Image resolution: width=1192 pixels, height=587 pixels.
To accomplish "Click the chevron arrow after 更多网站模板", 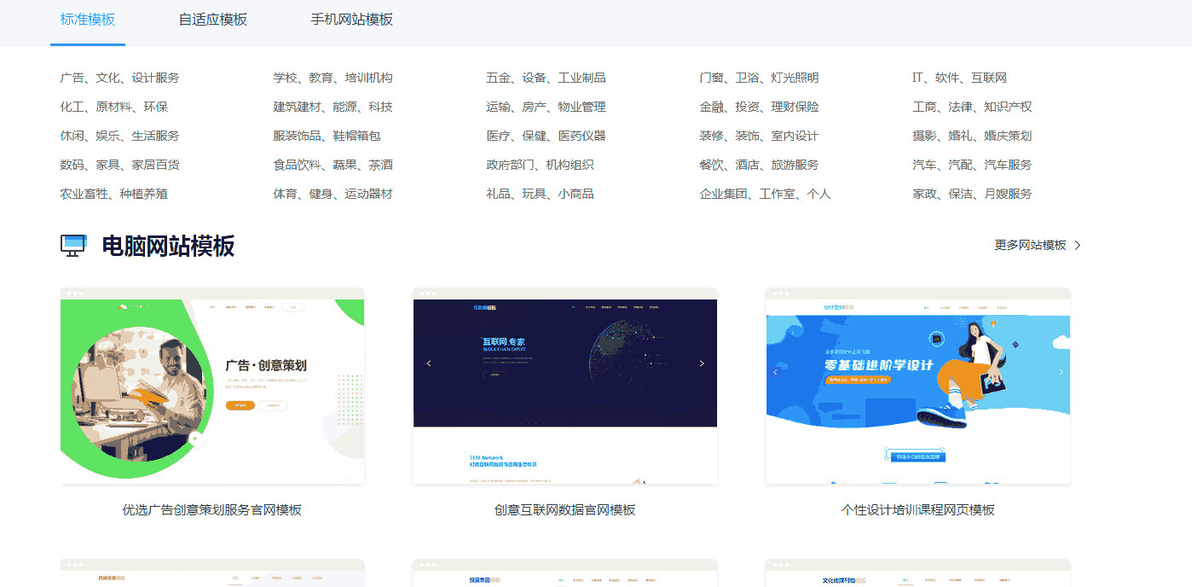I will (1077, 245).
